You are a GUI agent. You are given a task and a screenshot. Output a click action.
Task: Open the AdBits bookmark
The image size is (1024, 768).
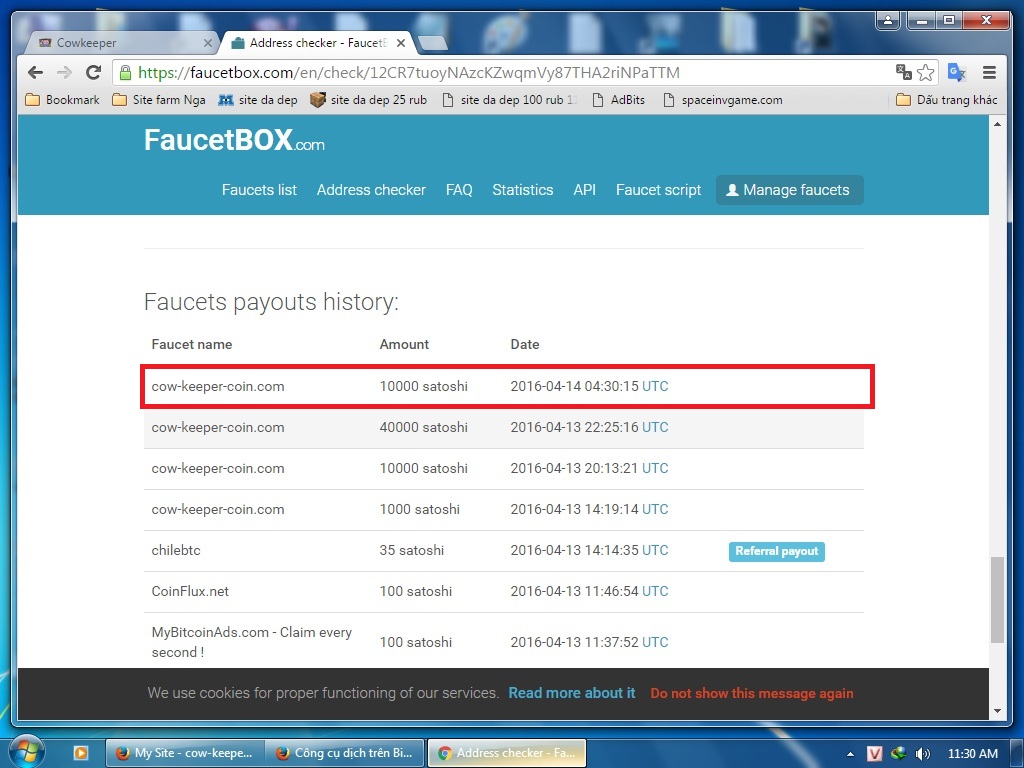[618, 100]
